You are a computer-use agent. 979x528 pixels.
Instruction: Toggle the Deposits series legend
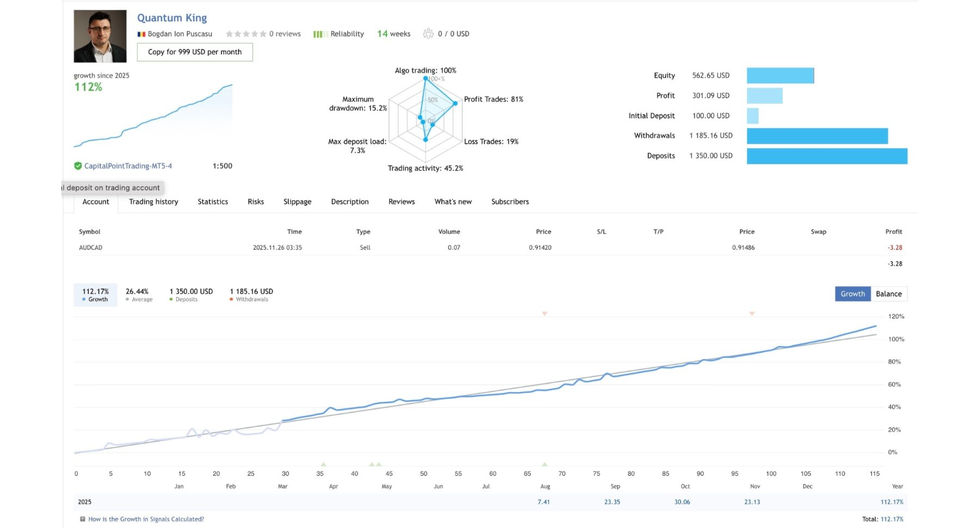click(190, 295)
